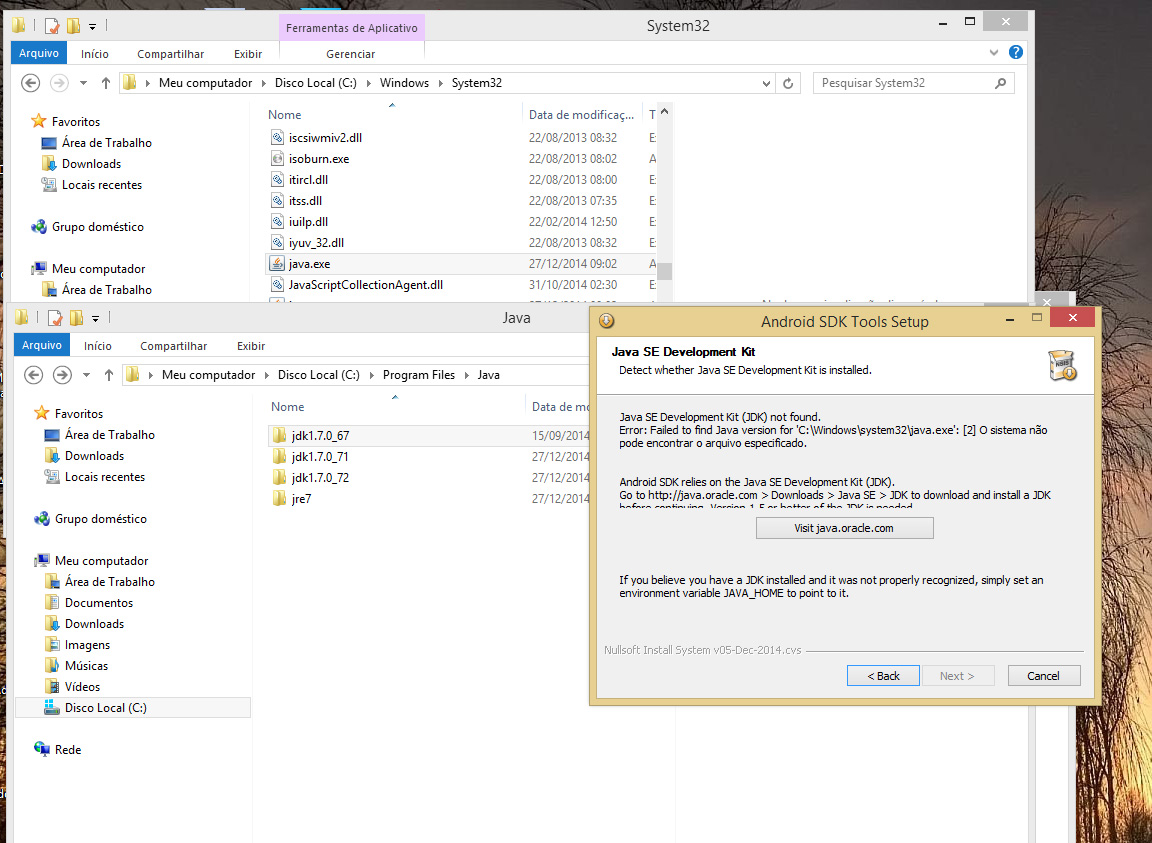Click the isoburn.exe icon in System32
1152x843 pixels.
point(277,159)
